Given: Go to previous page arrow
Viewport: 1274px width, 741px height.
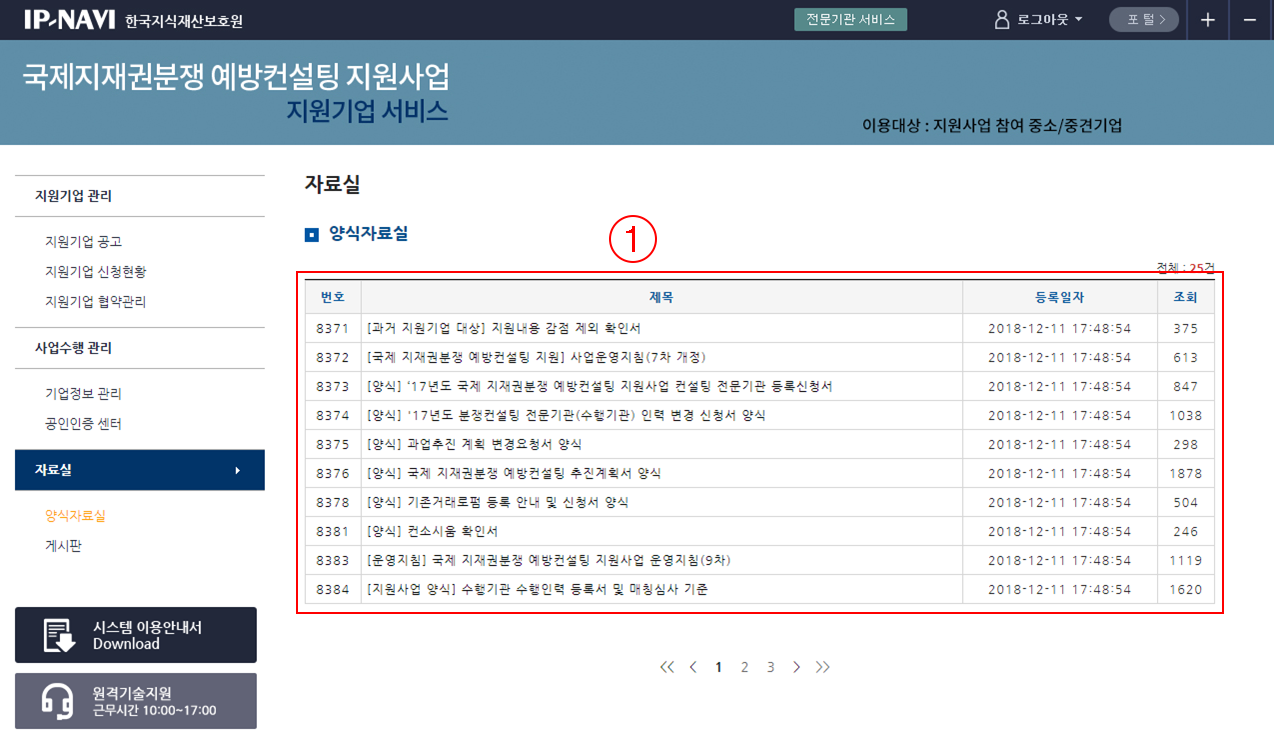Looking at the screenshot, I should point(693,667).
